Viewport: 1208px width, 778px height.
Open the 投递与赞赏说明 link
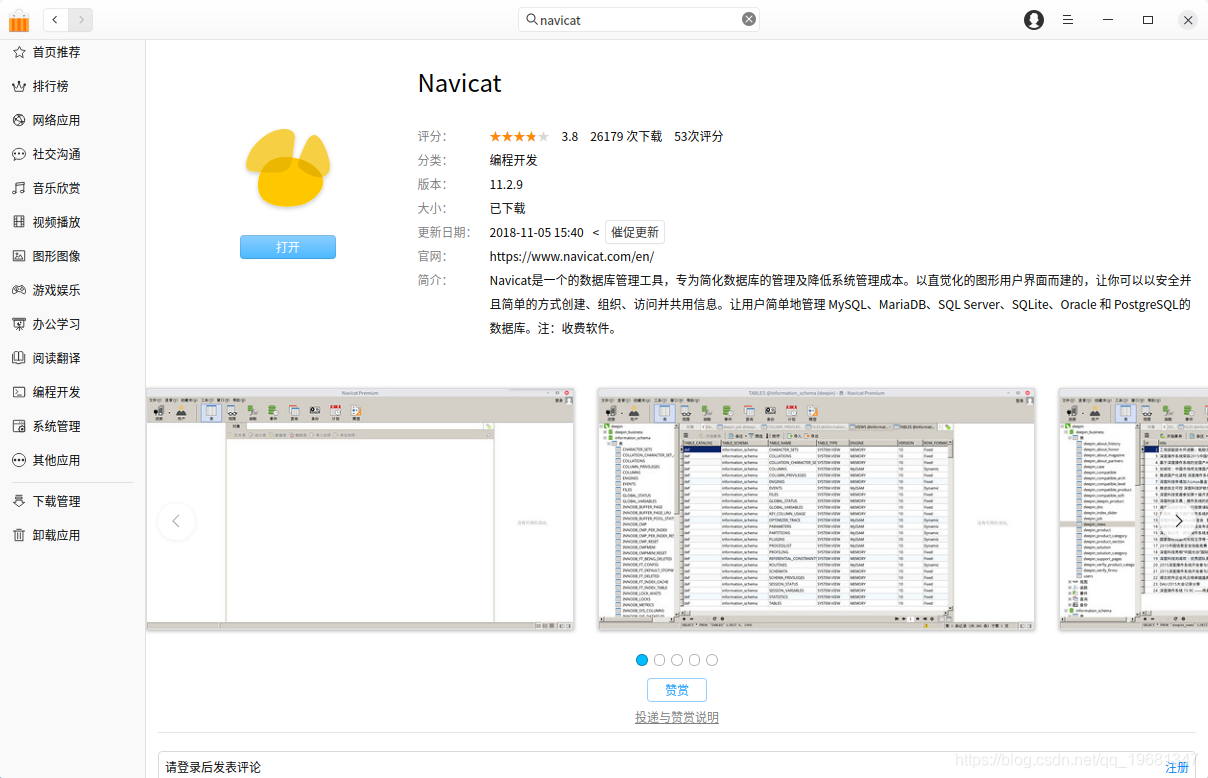click(x=677, y=717)
